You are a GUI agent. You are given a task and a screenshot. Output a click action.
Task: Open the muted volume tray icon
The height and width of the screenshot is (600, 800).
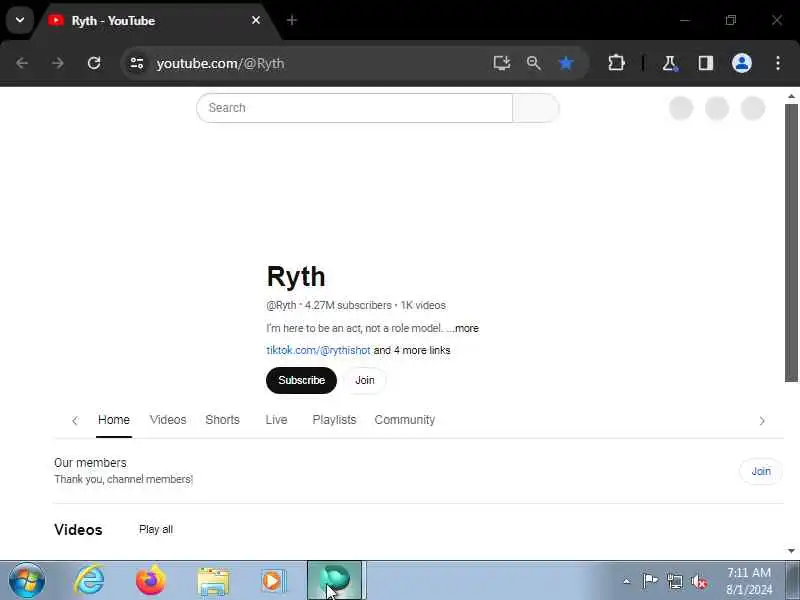pyautogui.click(x=699, y=581)
